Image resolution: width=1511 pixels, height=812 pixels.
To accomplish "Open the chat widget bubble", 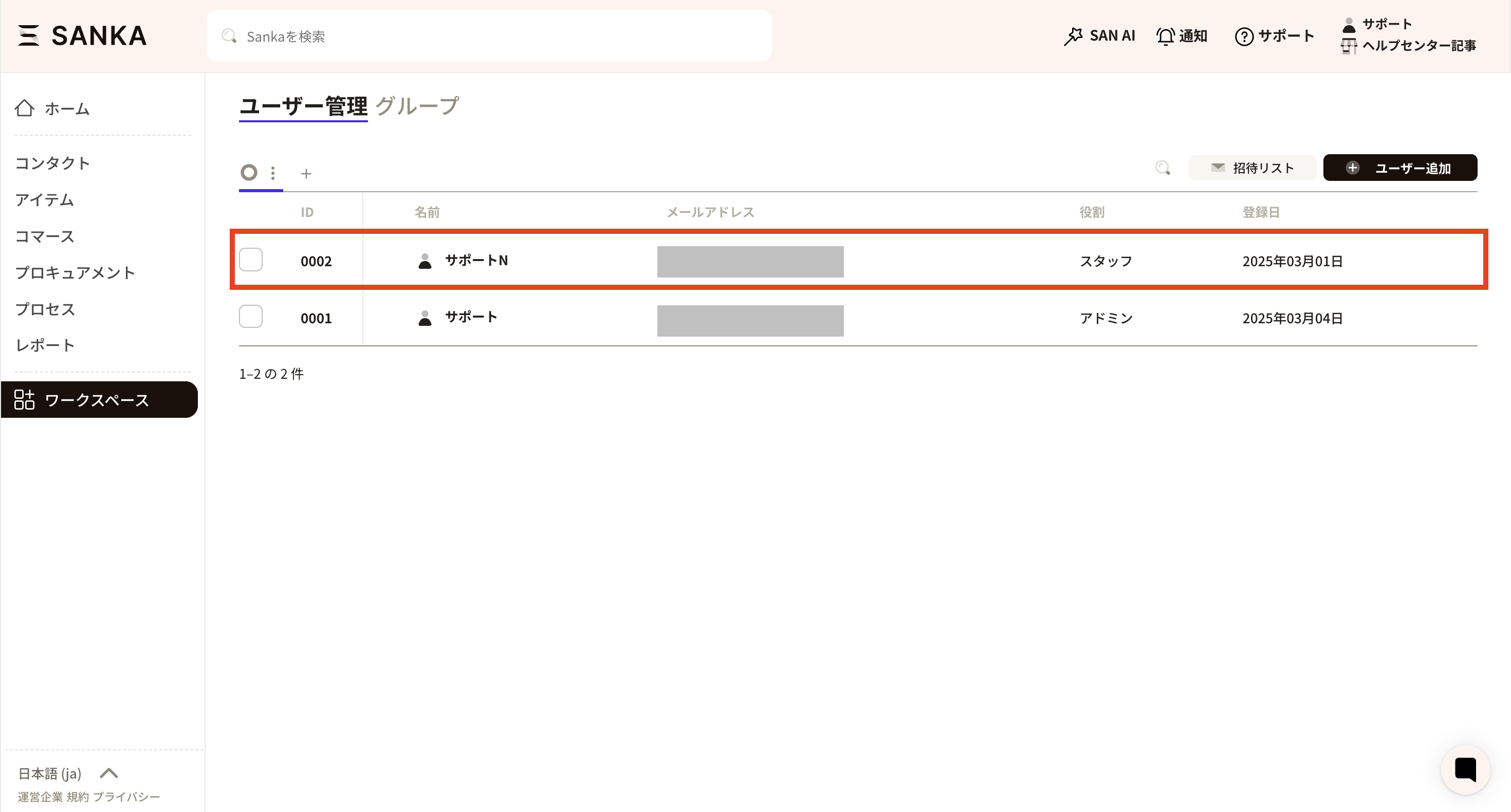I will click(x=1465, y=769).
